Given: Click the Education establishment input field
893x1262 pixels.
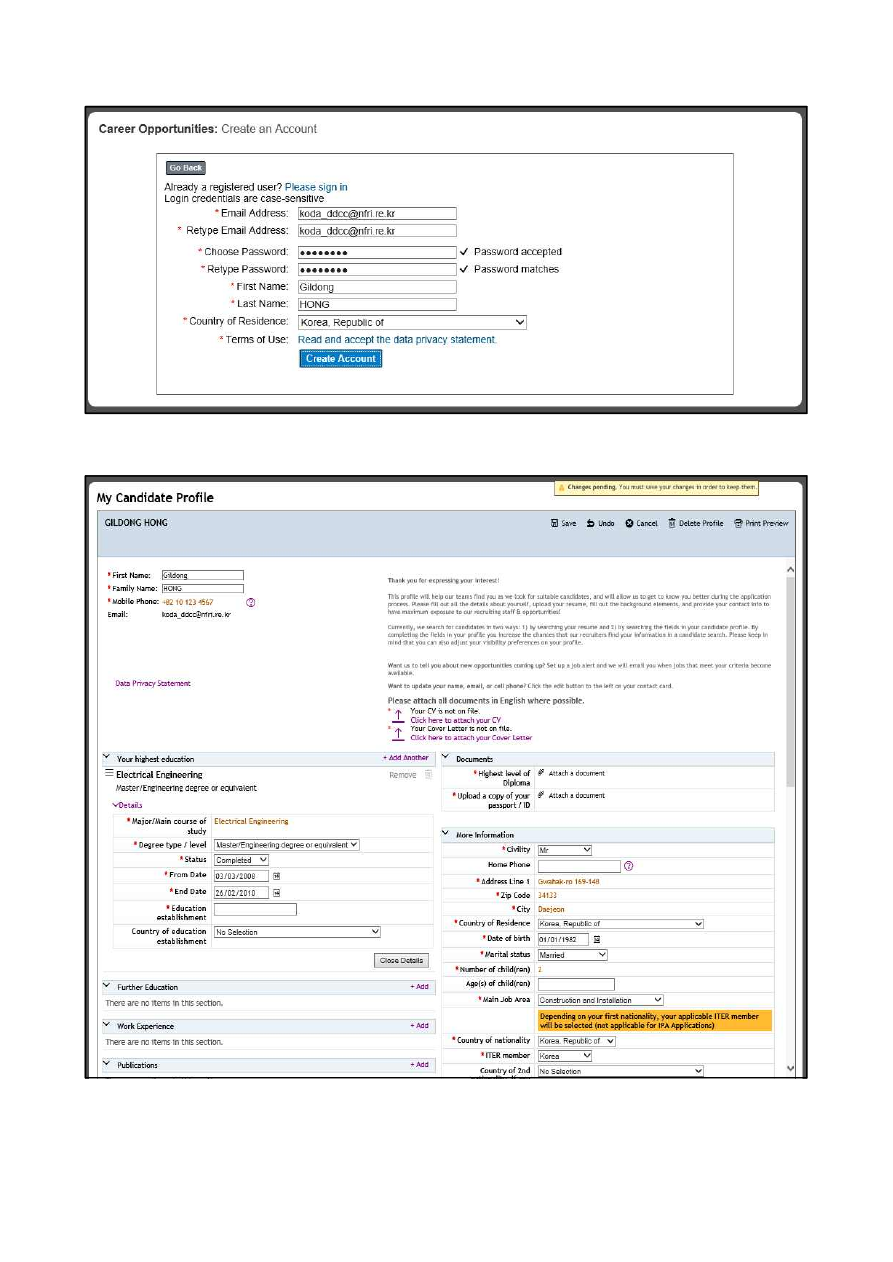Looking at the screenshot, I should tap(255, 909).
